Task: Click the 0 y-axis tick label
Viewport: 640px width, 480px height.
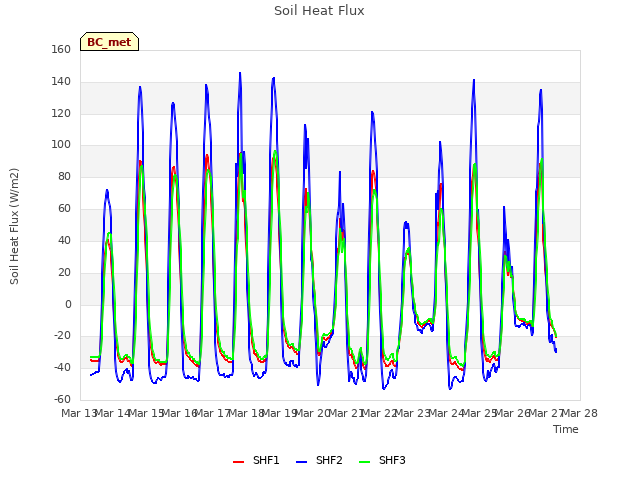Action: click(68, 304)
